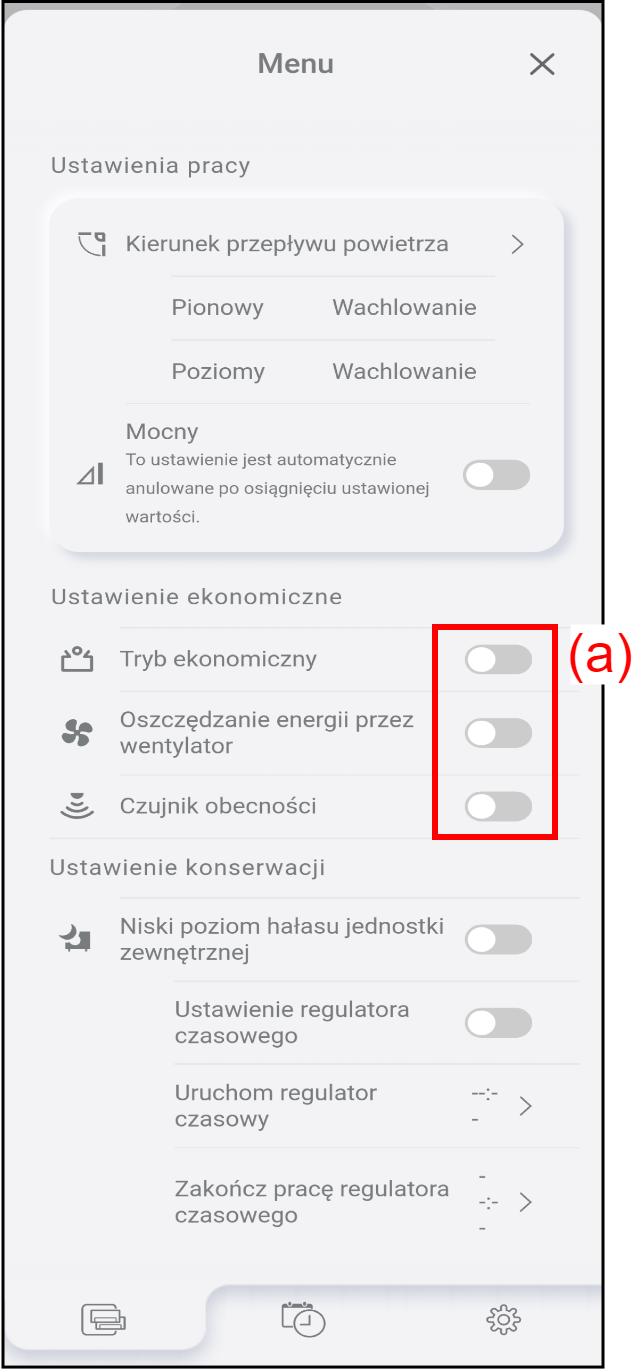
Task: Click the Tryb ekonomiczny icon
Action: [x=77, y=659]
